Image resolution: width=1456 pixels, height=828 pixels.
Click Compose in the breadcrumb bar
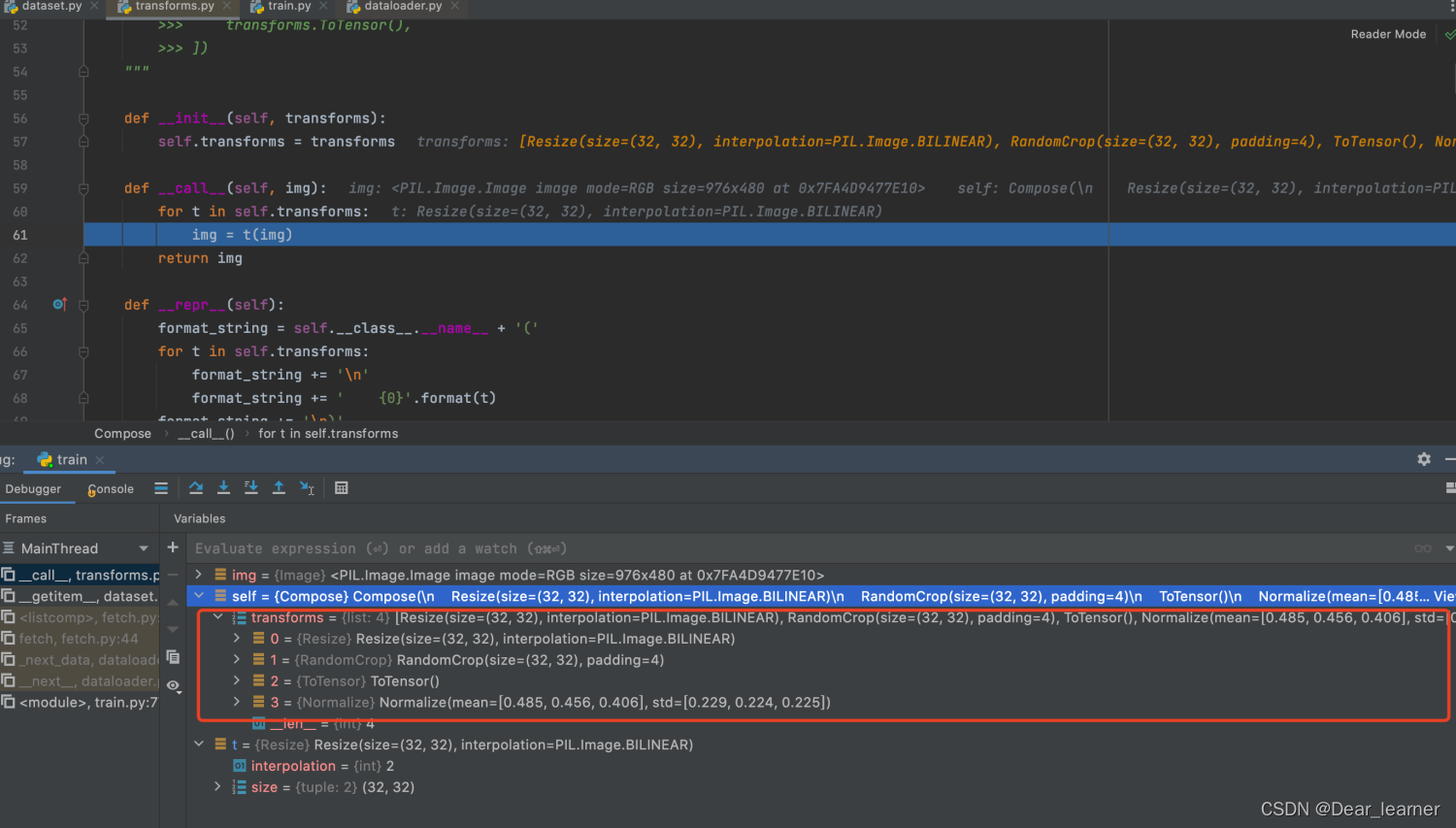[122, 434]
